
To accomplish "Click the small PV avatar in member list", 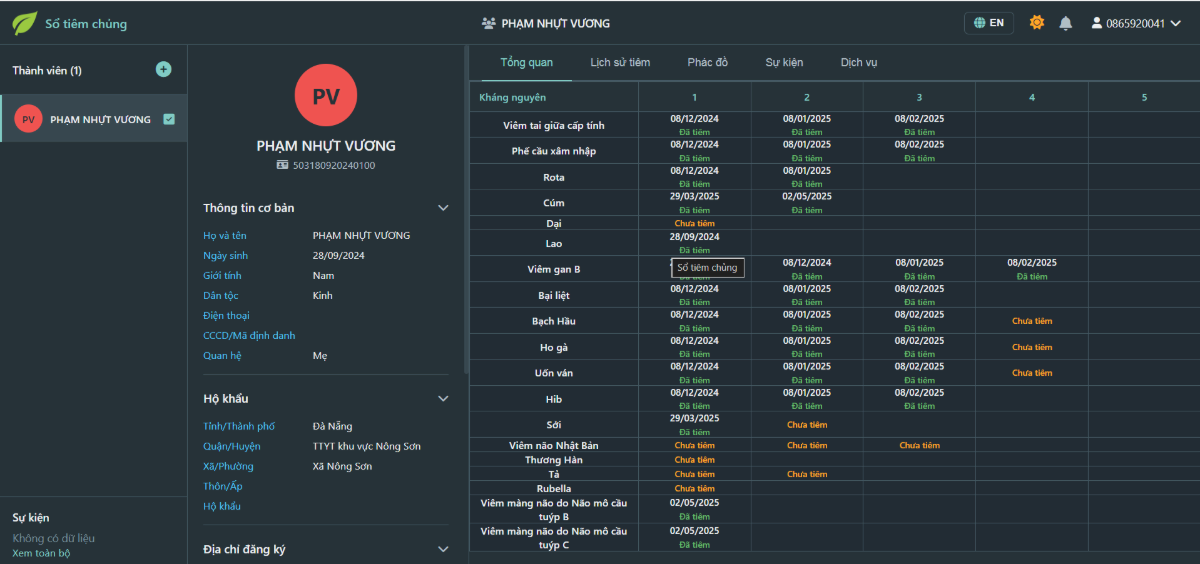I will coord(28,119).
